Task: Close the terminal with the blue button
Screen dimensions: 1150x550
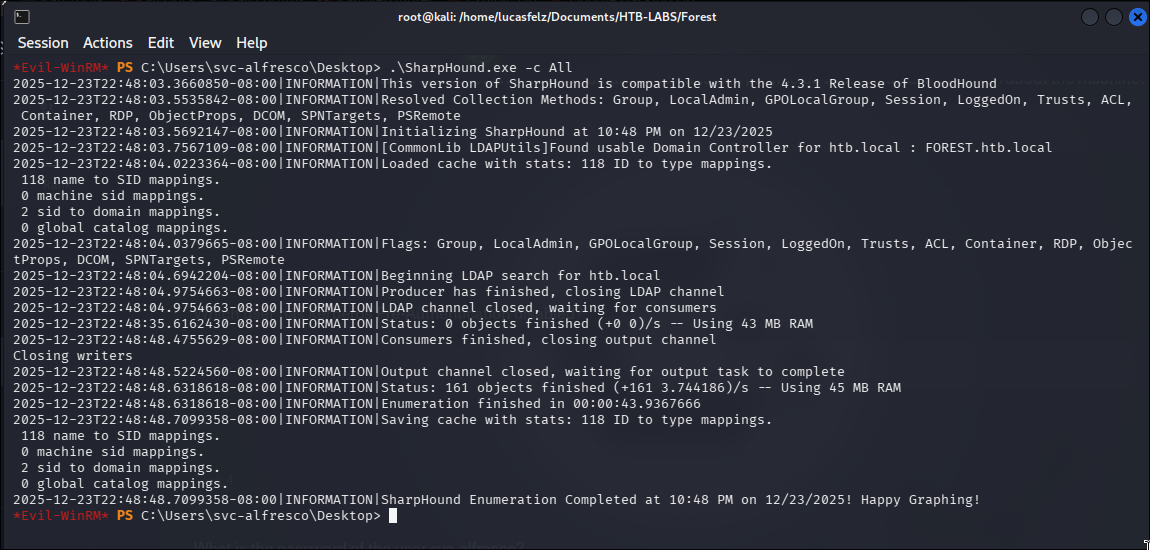Action: [x=1138, y=17]
